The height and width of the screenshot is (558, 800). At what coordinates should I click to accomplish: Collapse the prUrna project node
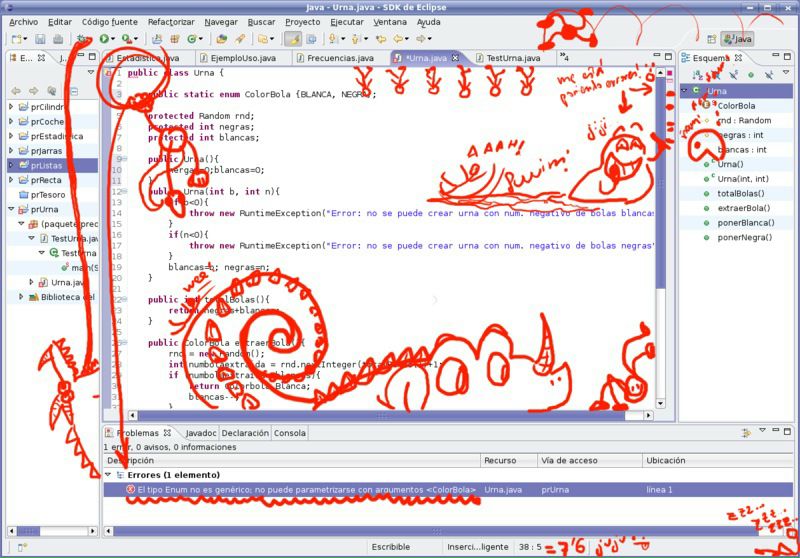[x=11, y=209]
